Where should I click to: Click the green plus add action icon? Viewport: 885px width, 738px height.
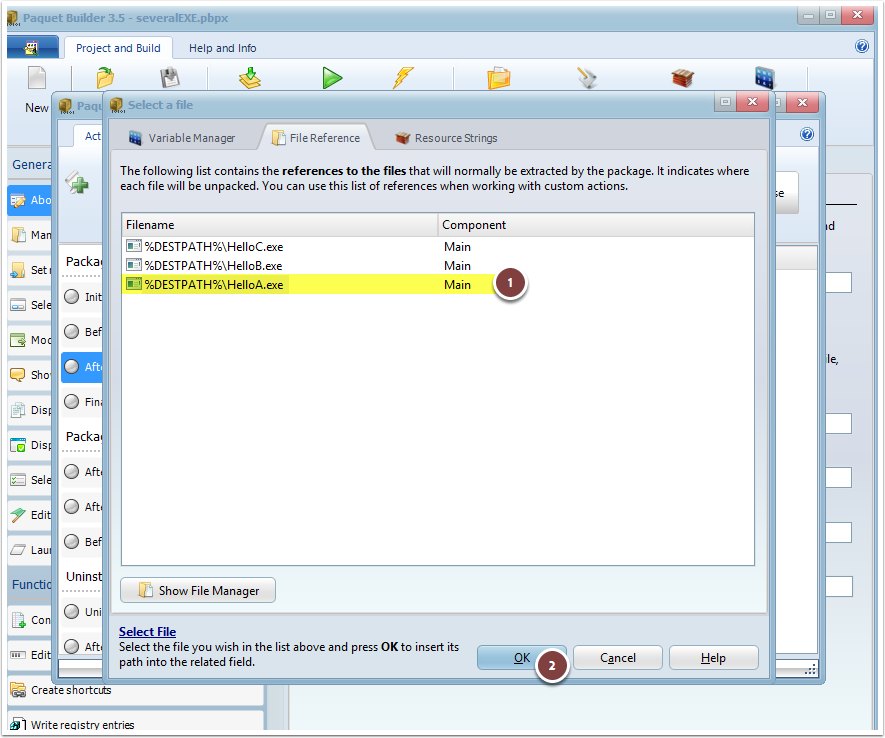point(76,181)
